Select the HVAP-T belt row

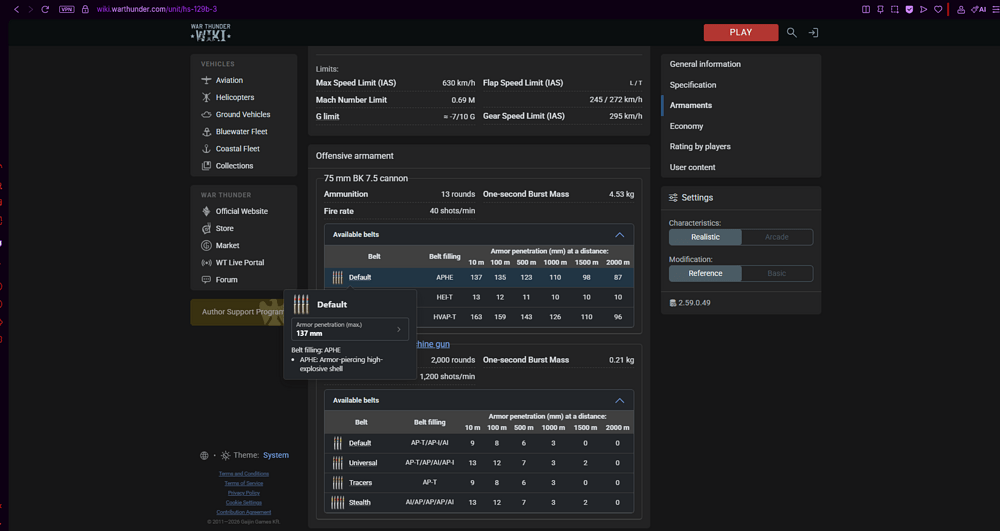pyautogui.click(x=524, y=317)
